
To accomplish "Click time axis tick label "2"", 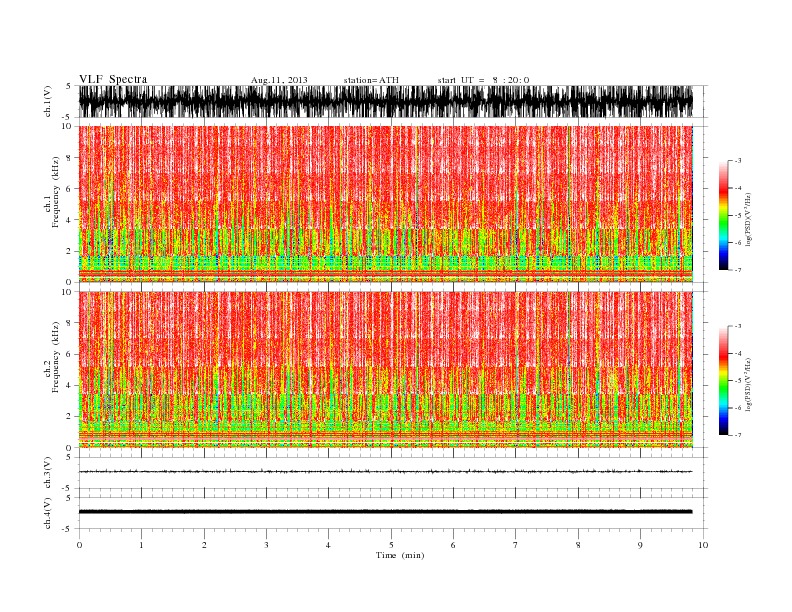I will point(204,545).
